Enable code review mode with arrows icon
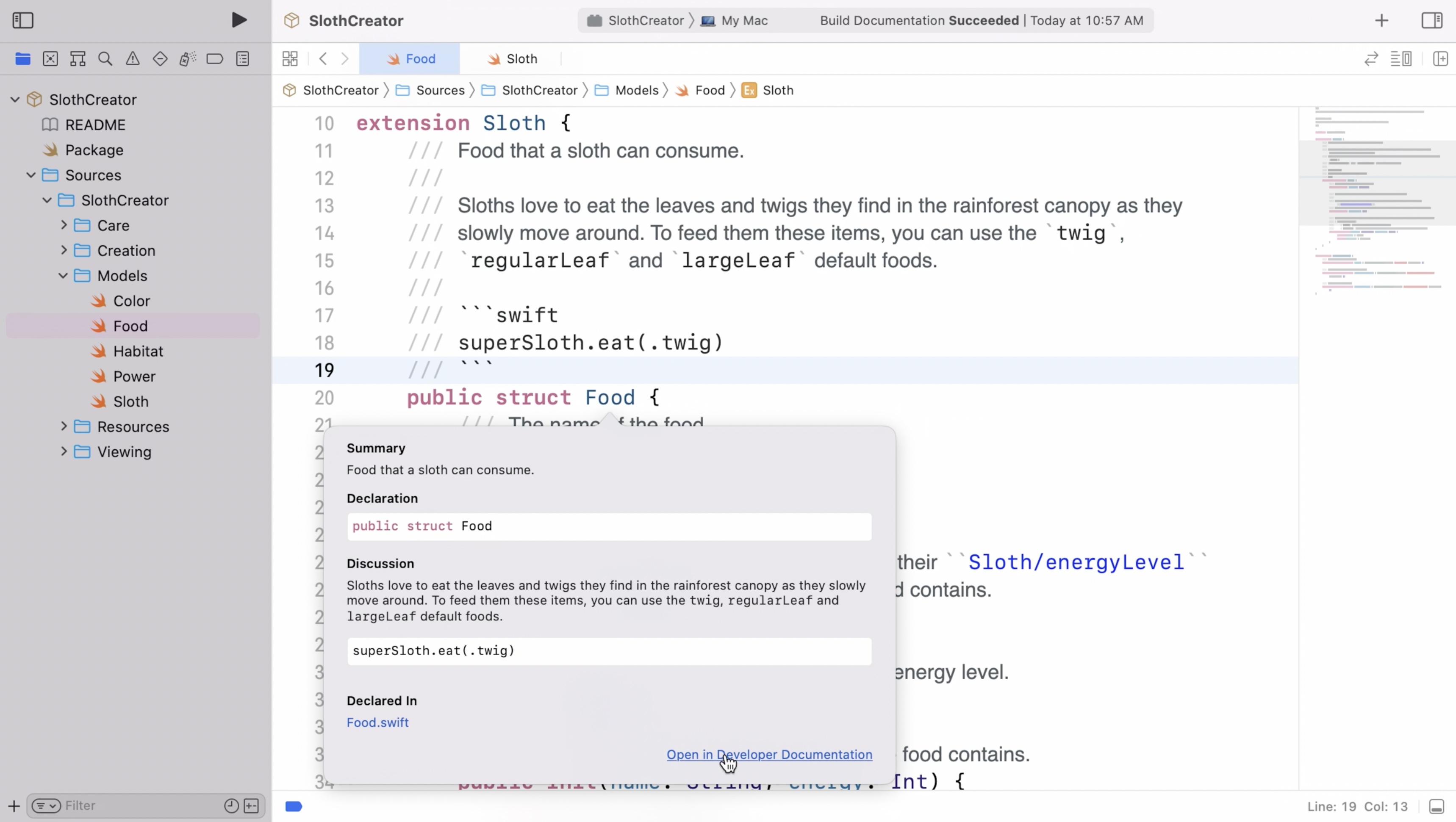The height and width of the screenshot is (822, 1456). click(x=1371, y=58)
